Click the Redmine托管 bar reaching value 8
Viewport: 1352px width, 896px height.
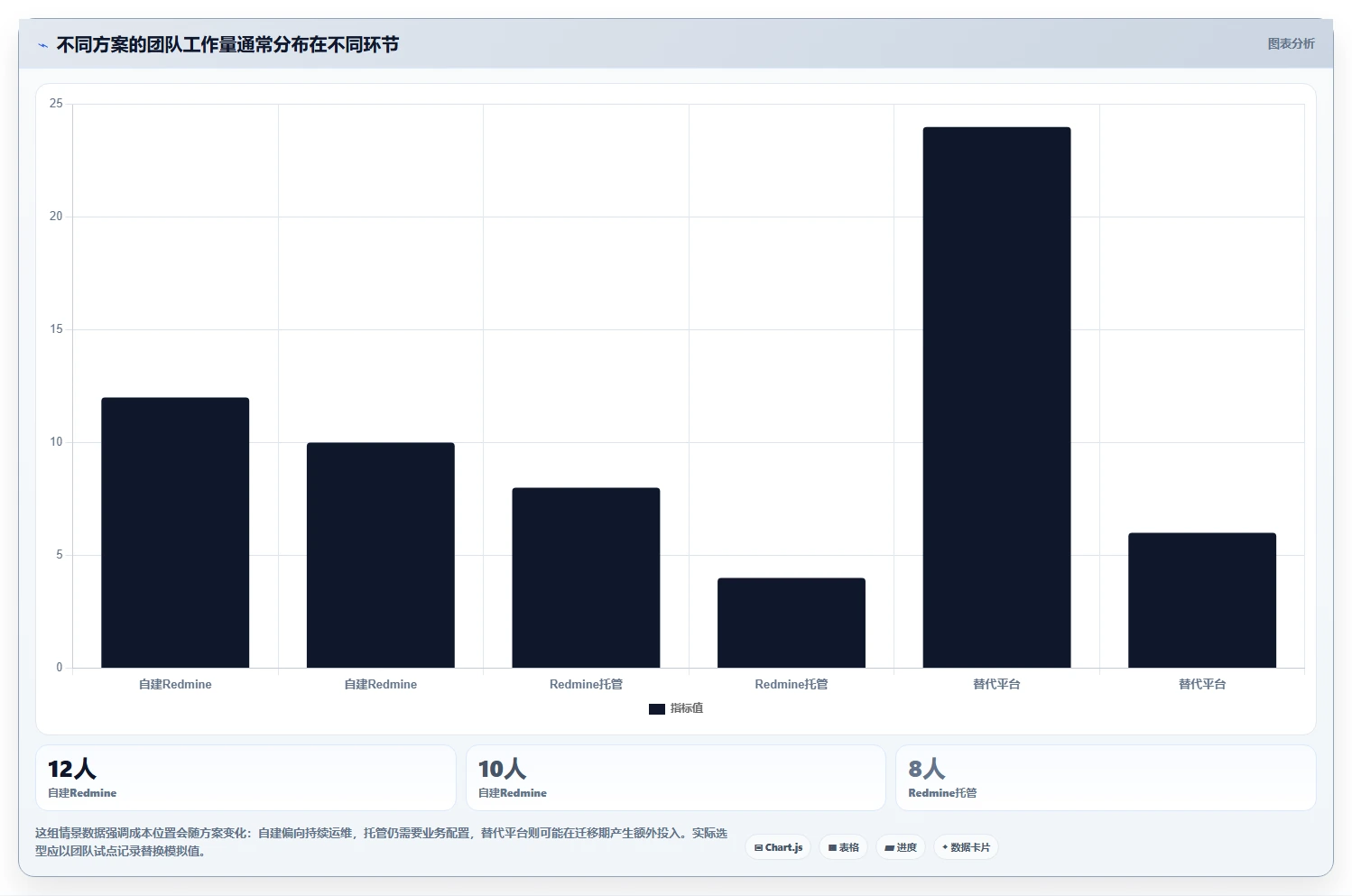(586, 577)
